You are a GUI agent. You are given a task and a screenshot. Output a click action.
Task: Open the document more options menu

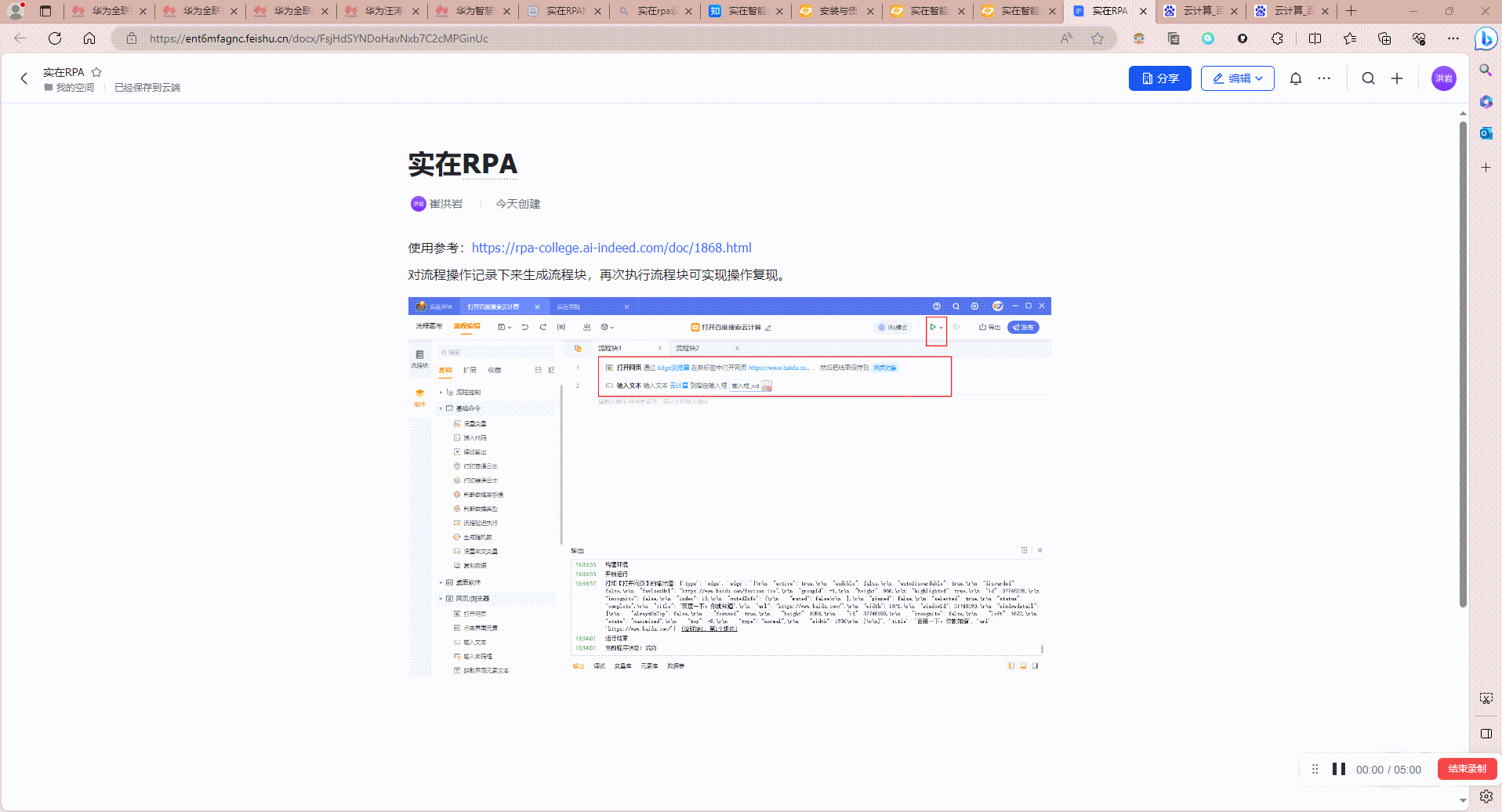(x=1324, y=78)
